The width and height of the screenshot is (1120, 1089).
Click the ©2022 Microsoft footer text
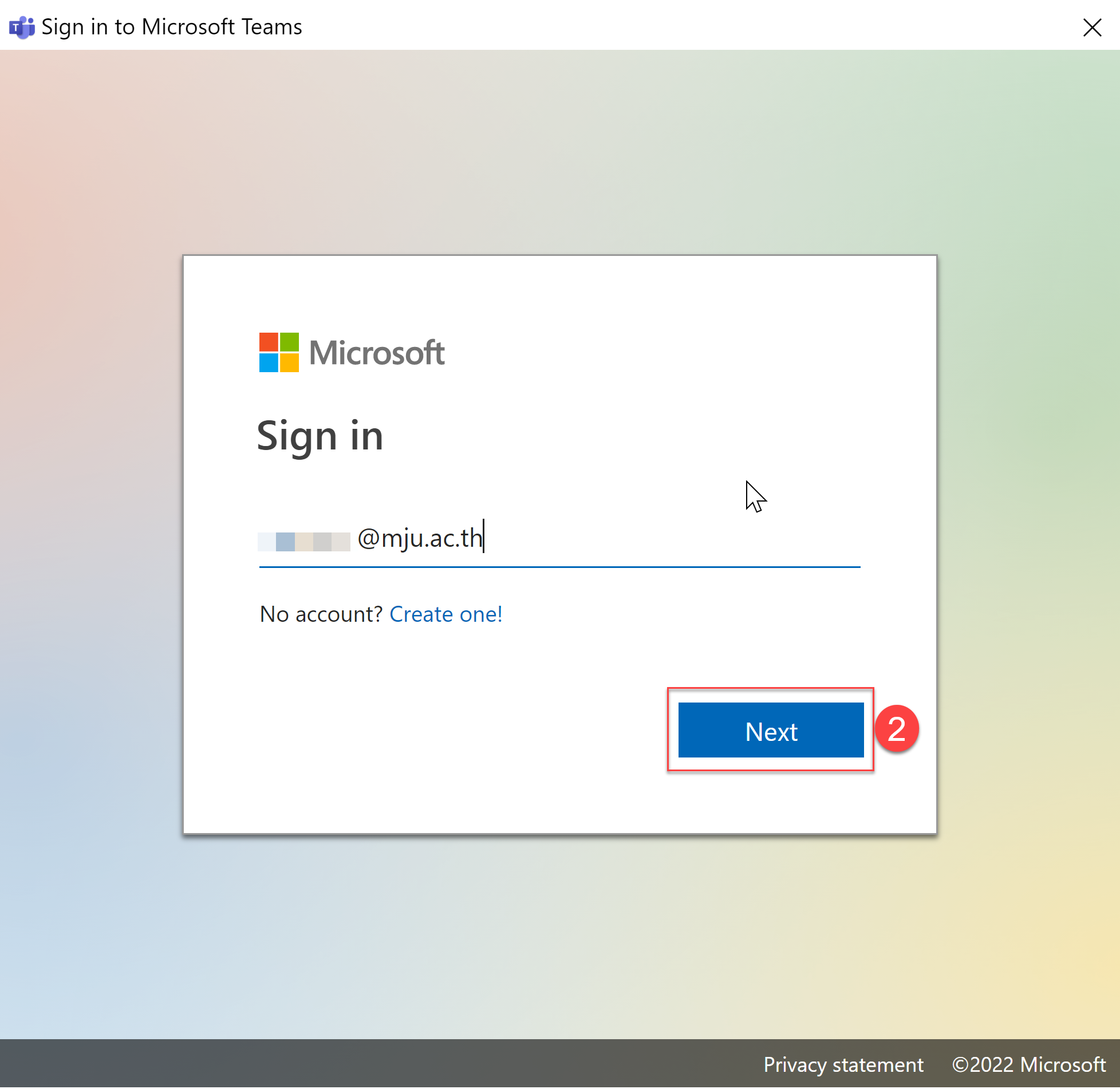point(1028,1064)
